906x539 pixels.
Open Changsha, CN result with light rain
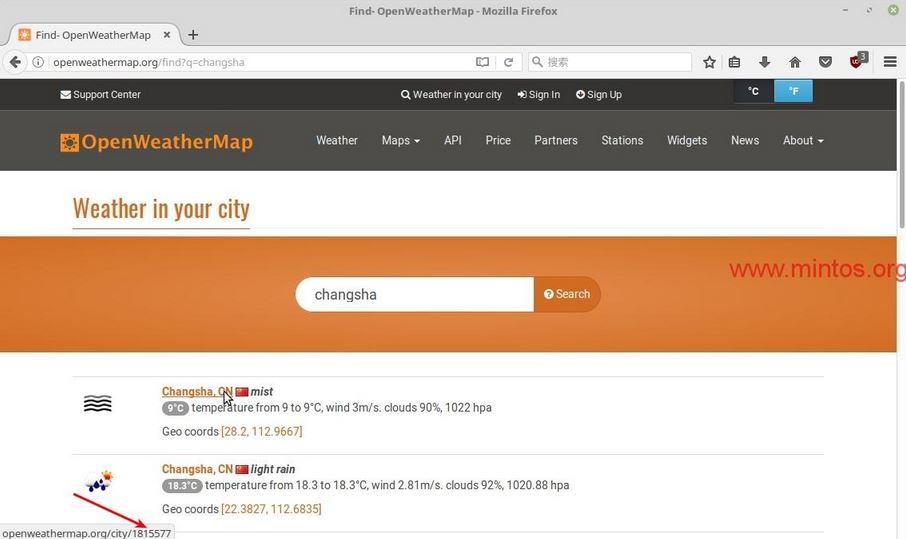coord(197,469)
